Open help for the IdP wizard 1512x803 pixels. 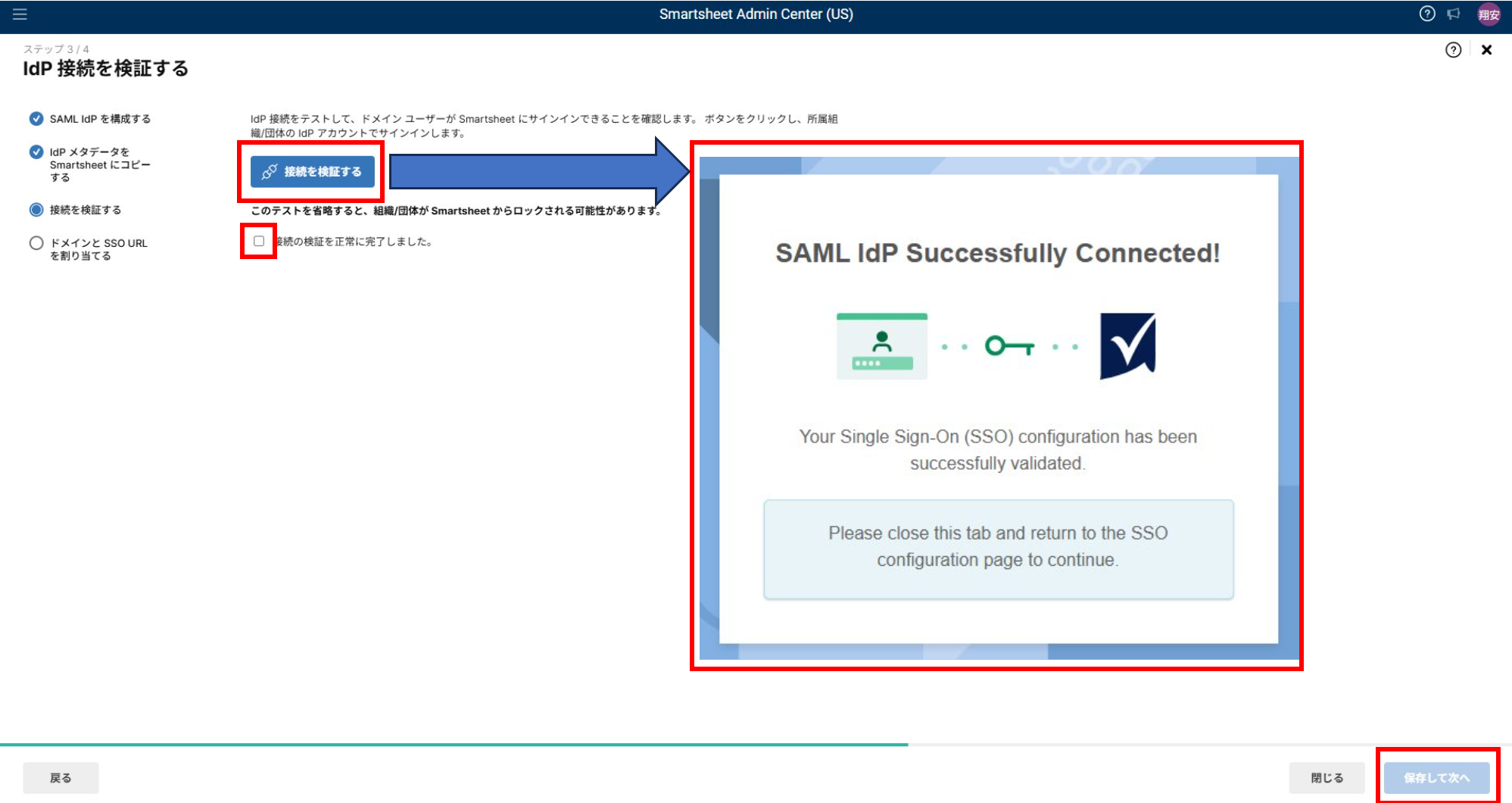click(1453, 50)
